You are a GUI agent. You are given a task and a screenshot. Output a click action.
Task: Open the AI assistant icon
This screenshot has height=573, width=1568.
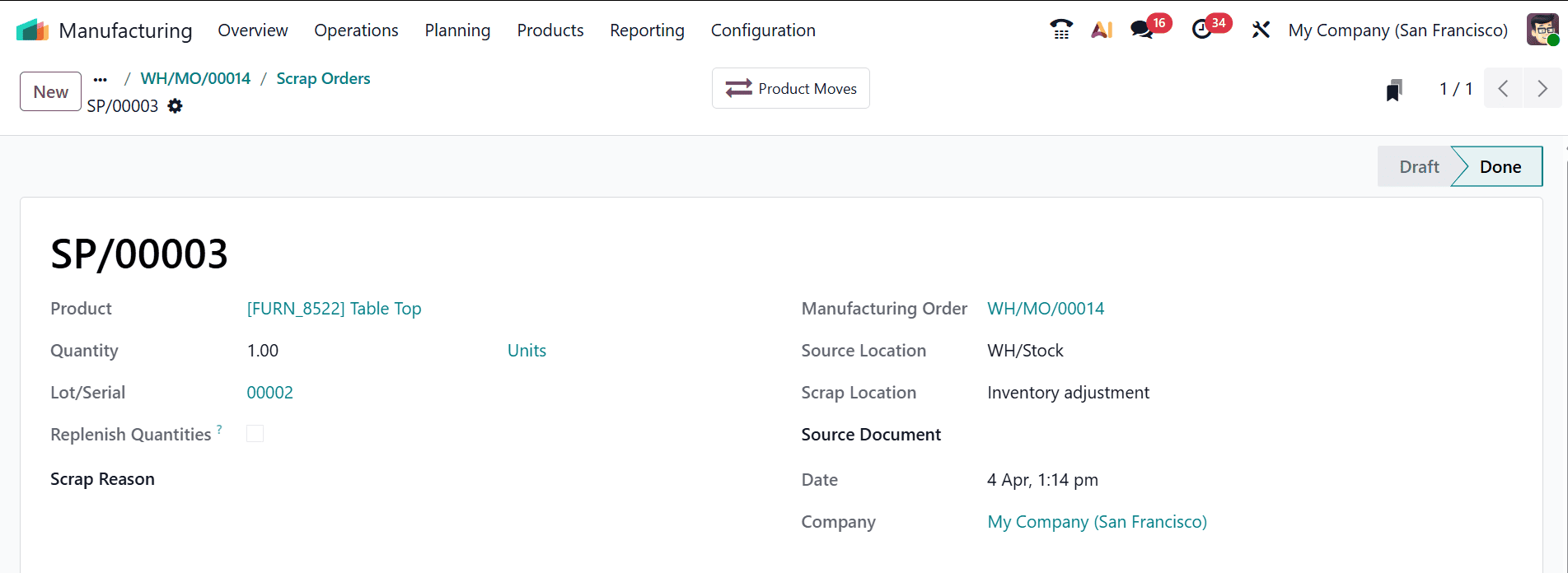click(x=1102, y=30)
